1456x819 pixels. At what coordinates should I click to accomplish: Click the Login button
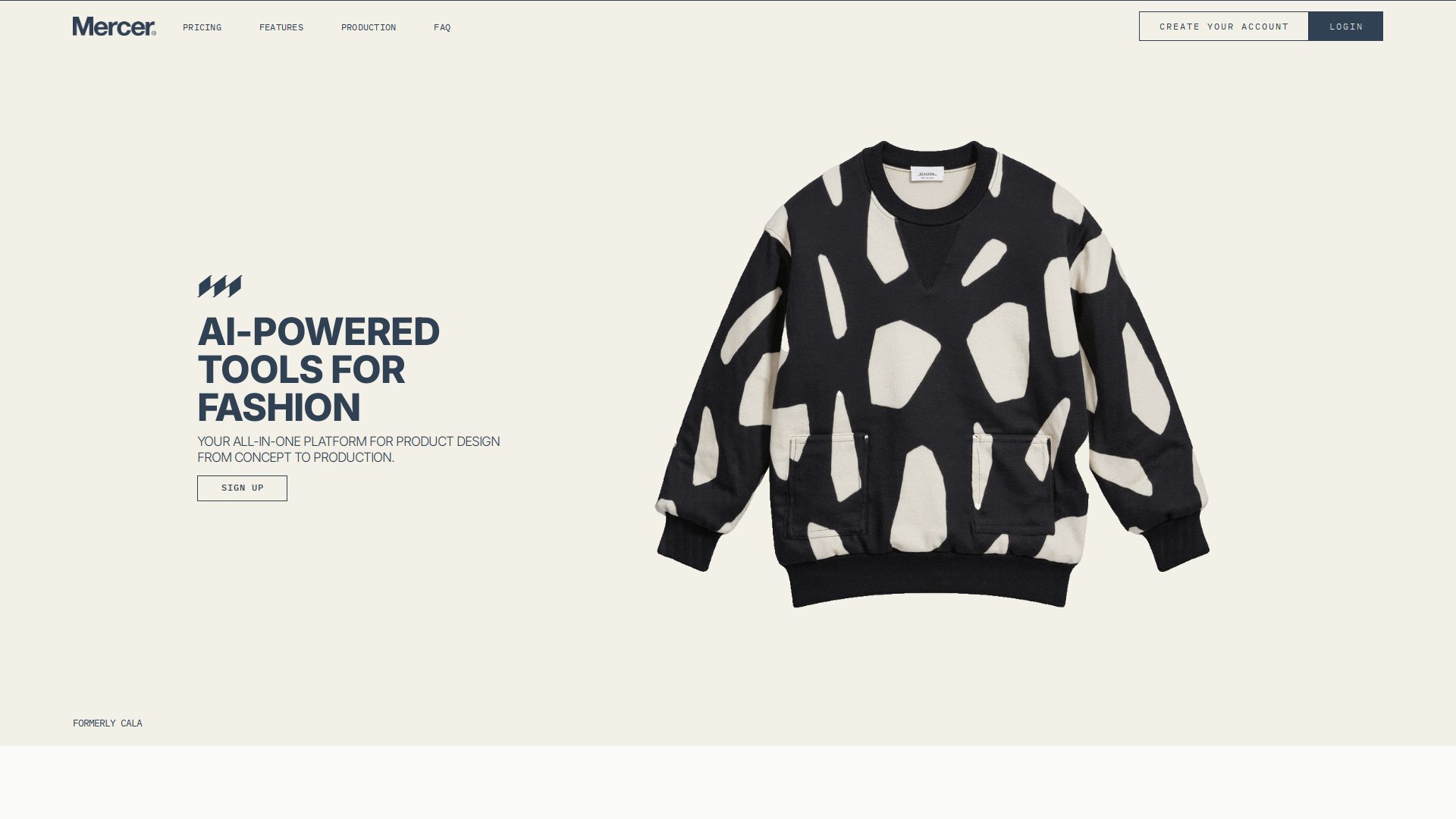pyautogui.click(x=1346, y=27)
